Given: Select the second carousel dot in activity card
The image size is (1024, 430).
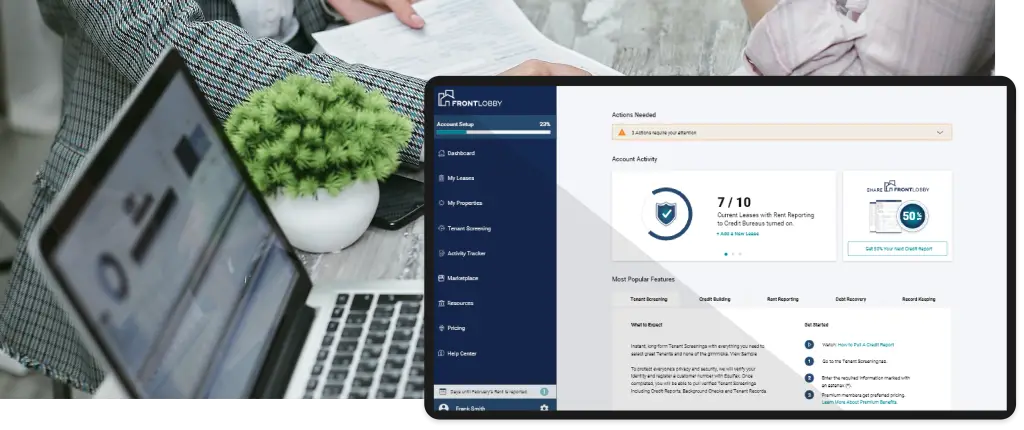Looking at the screenshot, I should click(733, 254).
